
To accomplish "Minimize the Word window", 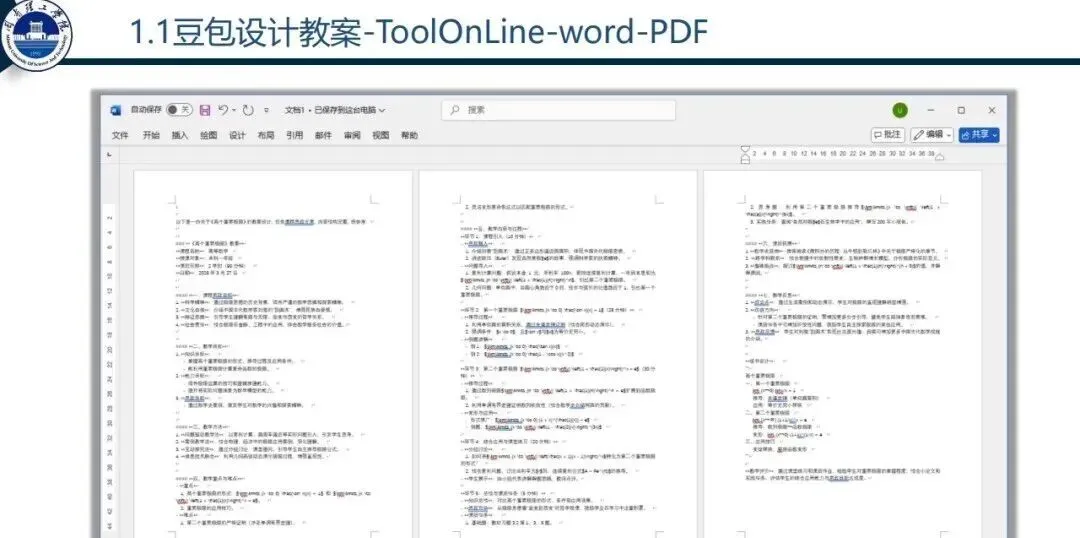I will [931, 110].
